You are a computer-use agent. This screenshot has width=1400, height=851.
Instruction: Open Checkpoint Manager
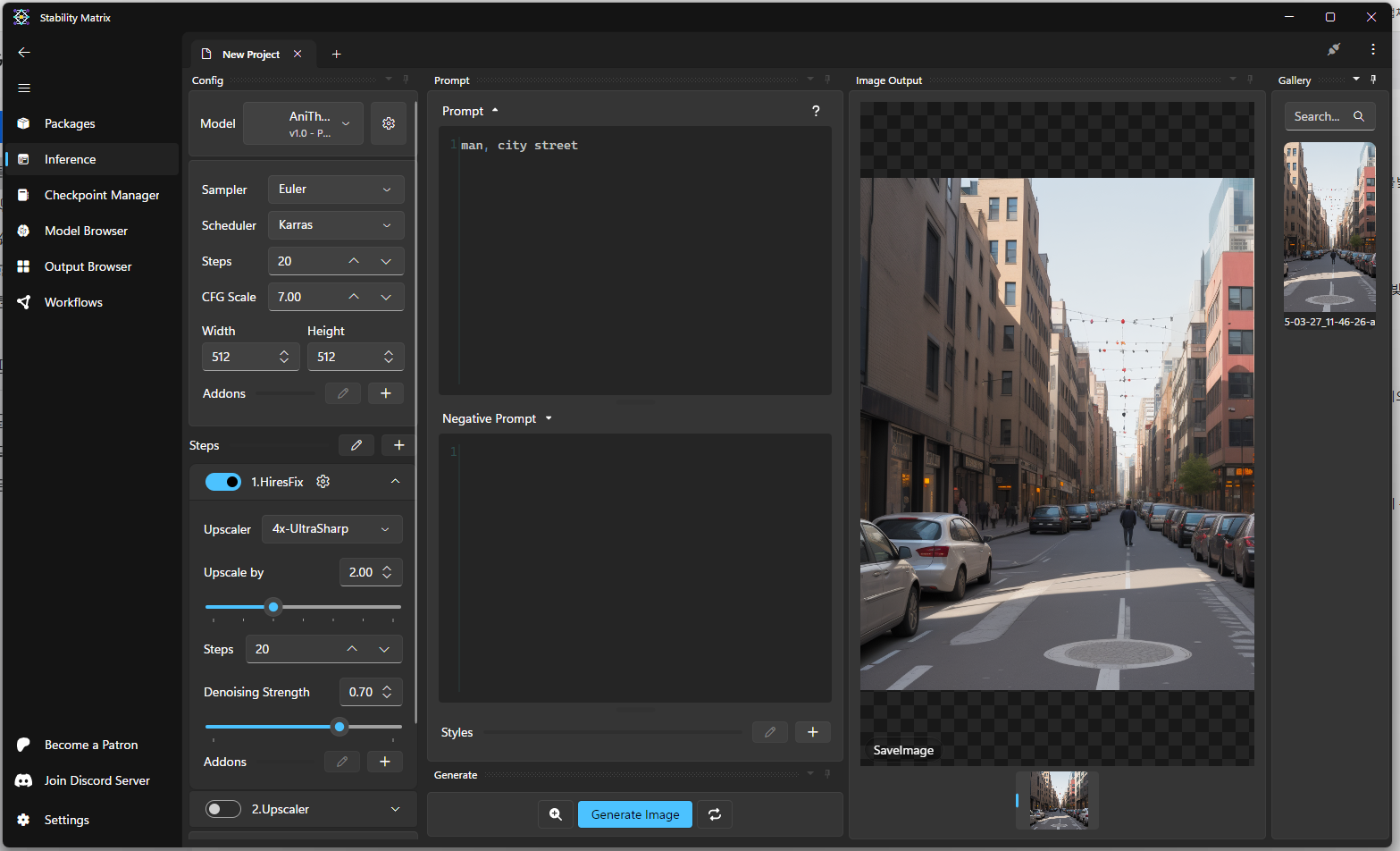point(91,195)
